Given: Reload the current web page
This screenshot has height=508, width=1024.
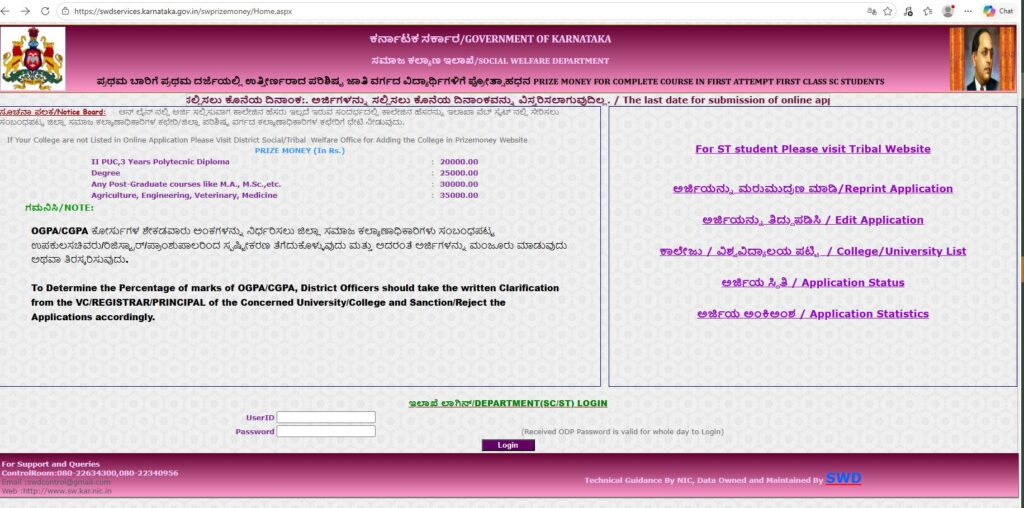Looking at the screenshot, I should tap(45, 11).
